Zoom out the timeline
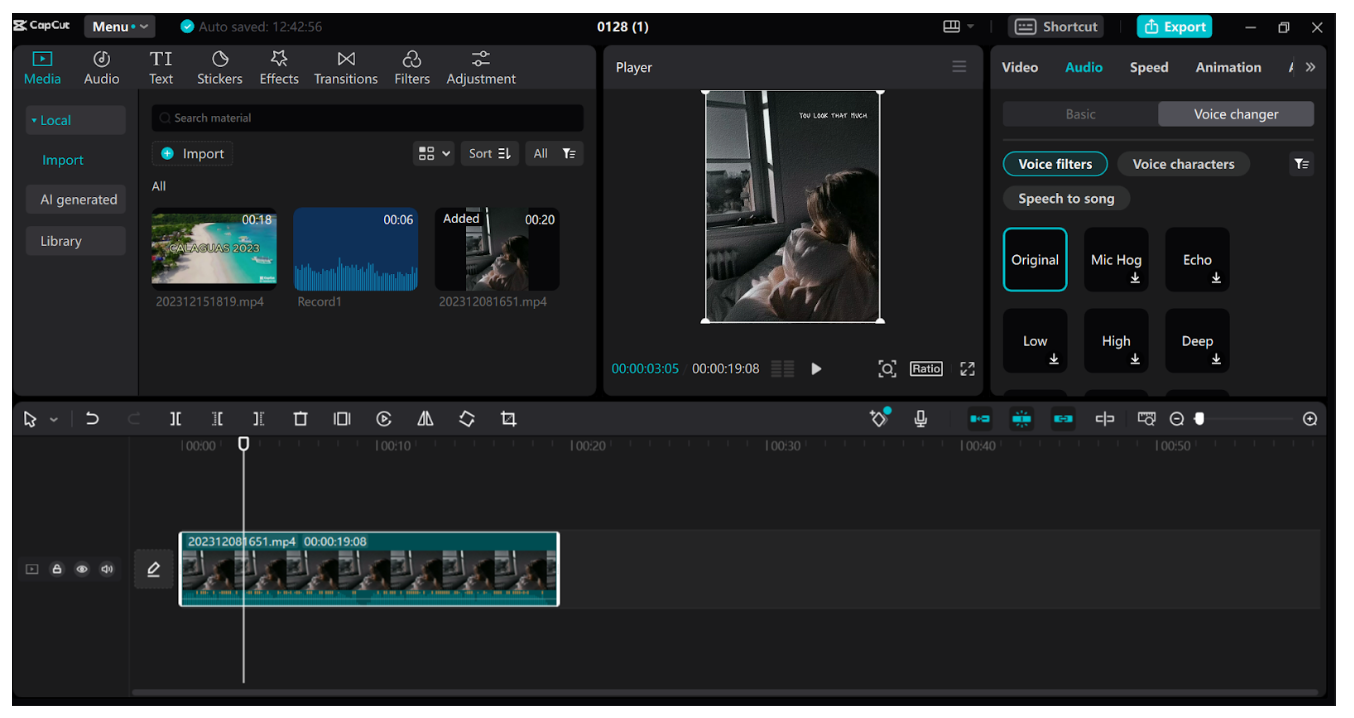Image resolution: width=1354 pixels, height=718 pixels. pos(1177,419)
